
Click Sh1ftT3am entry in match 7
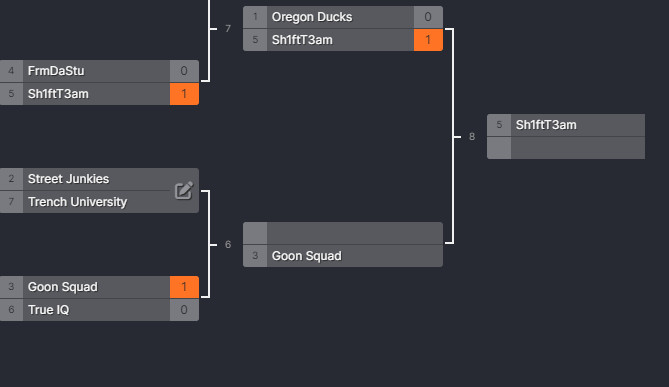[x=343, y=40]
